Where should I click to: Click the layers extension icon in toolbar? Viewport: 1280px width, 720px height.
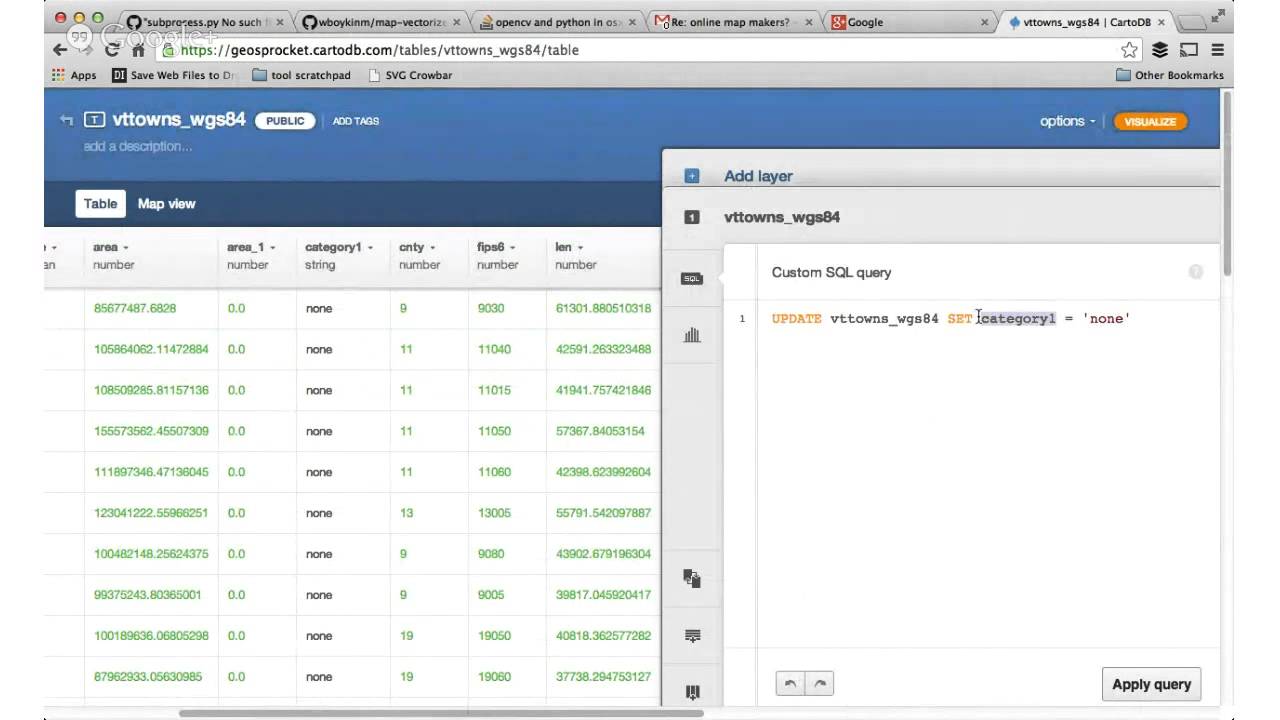tap(1160, 50)
